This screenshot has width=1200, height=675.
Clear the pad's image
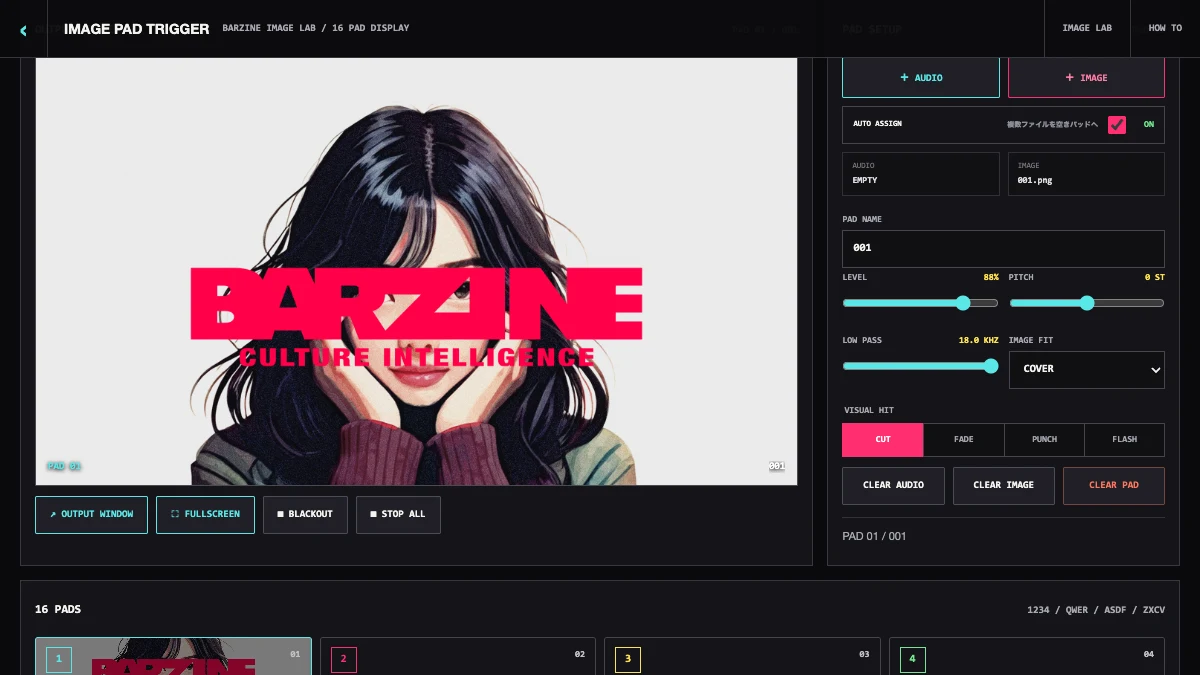click(x=1004, y=485)
